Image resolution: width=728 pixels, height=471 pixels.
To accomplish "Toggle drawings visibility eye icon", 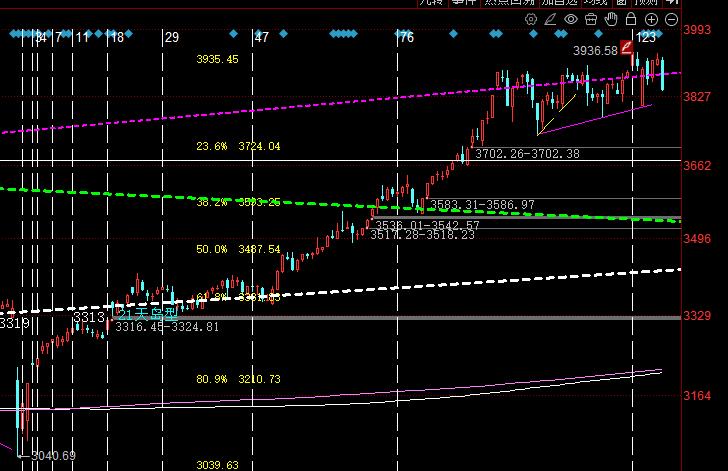I will click(x=571, y=19).
